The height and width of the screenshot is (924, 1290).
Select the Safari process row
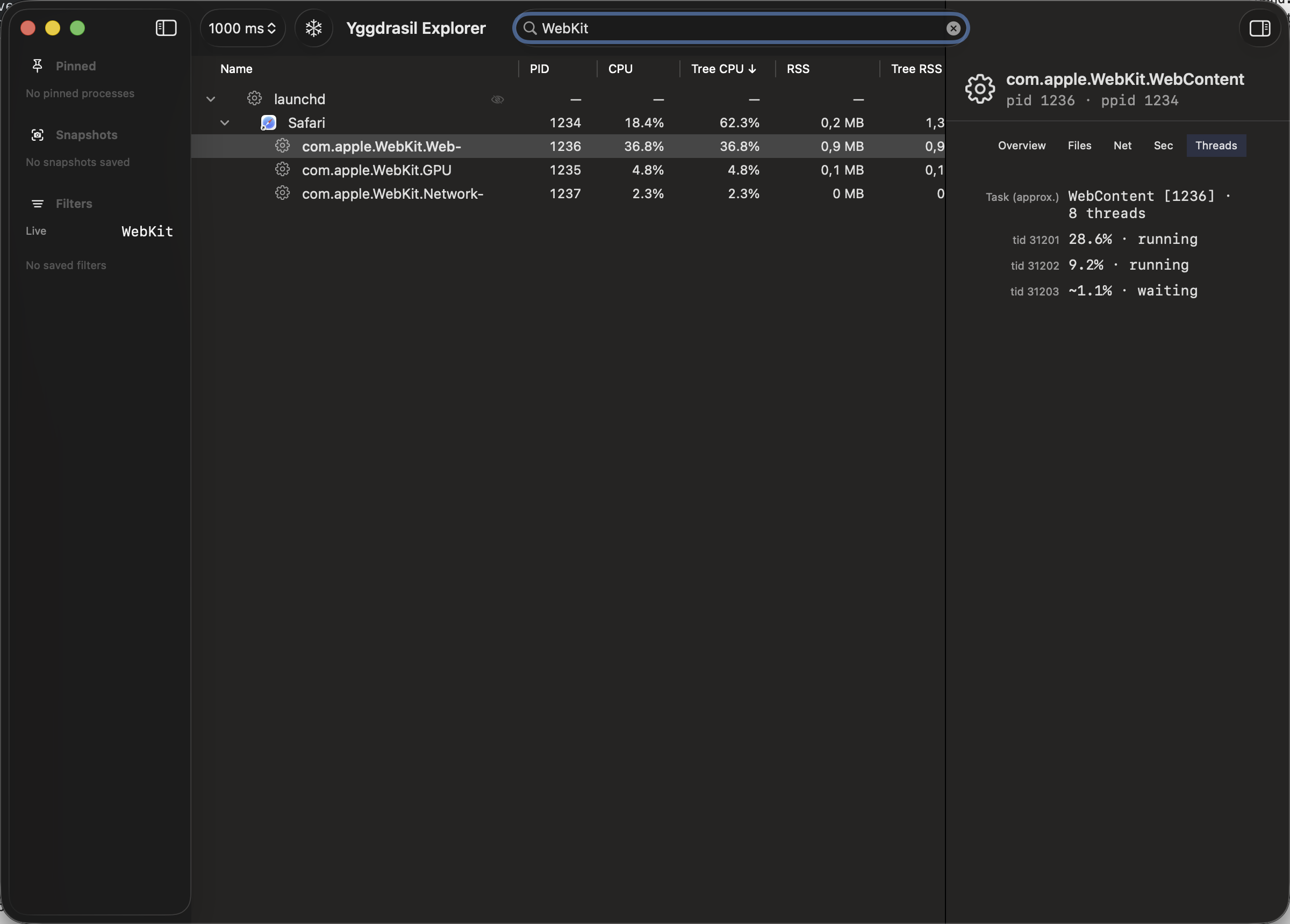pos(568,123)
